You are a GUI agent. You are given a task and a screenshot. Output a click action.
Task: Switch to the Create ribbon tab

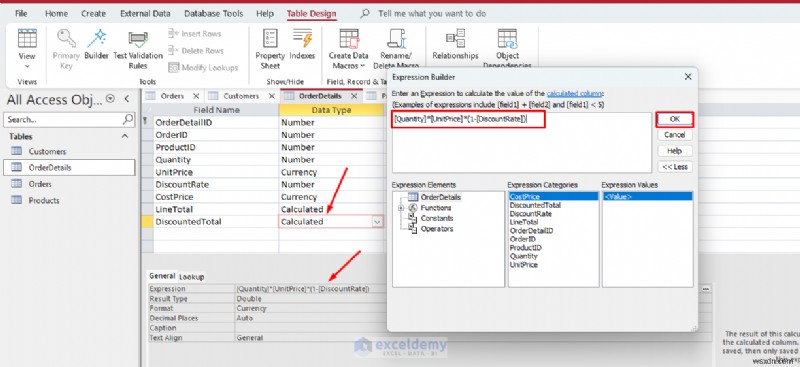[x=93, y=14]
